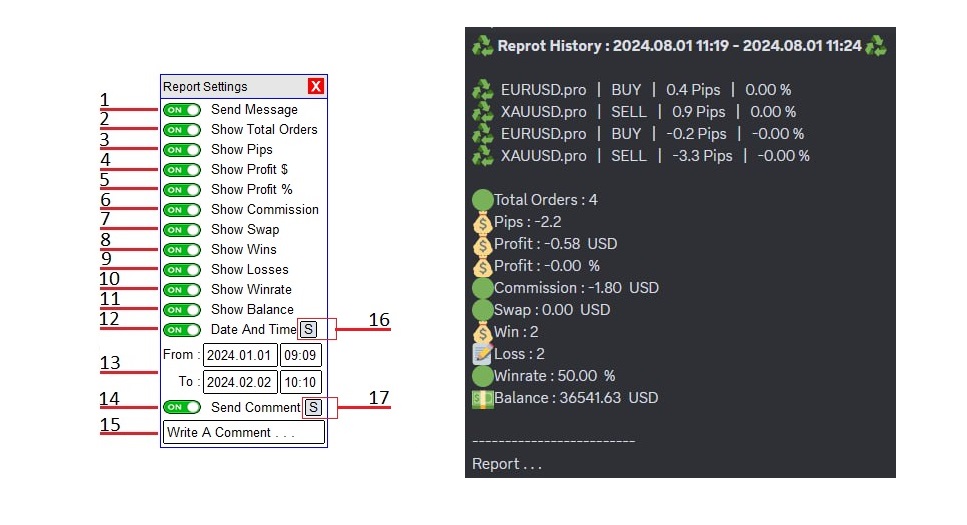Click the To time field 10:10
This screenshot has width=967, height=525.
[x=300, y=382]
